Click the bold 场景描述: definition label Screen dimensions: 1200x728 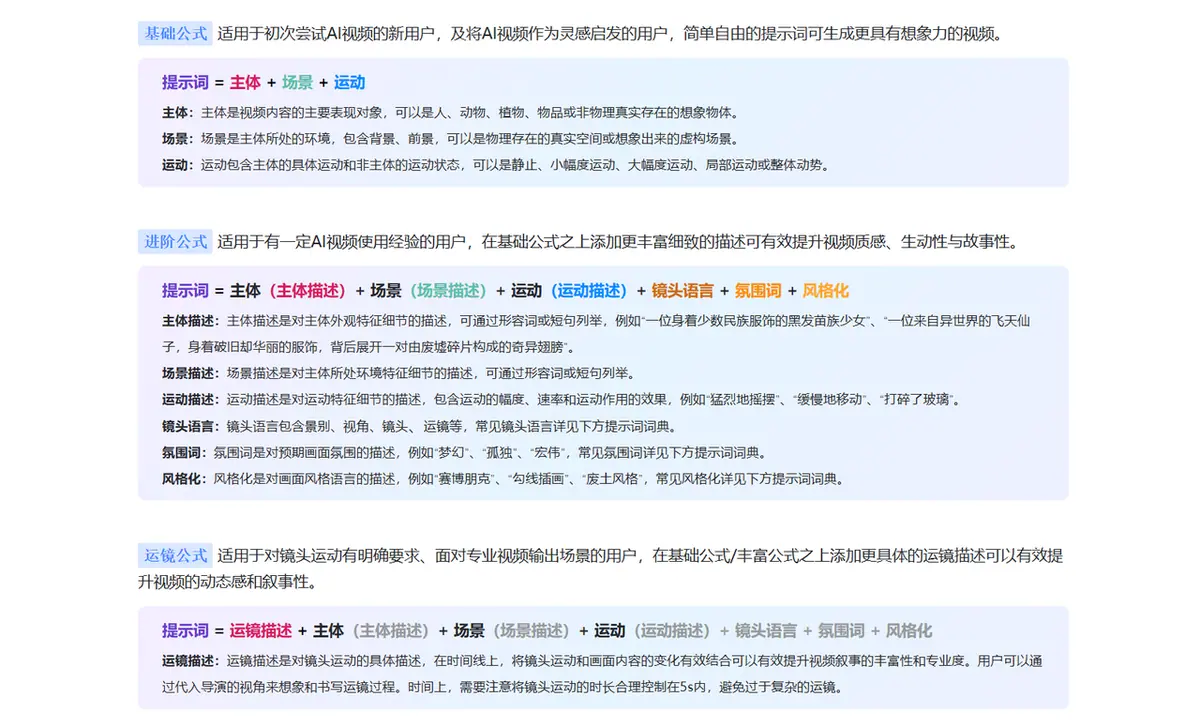(x=192, y=373)
